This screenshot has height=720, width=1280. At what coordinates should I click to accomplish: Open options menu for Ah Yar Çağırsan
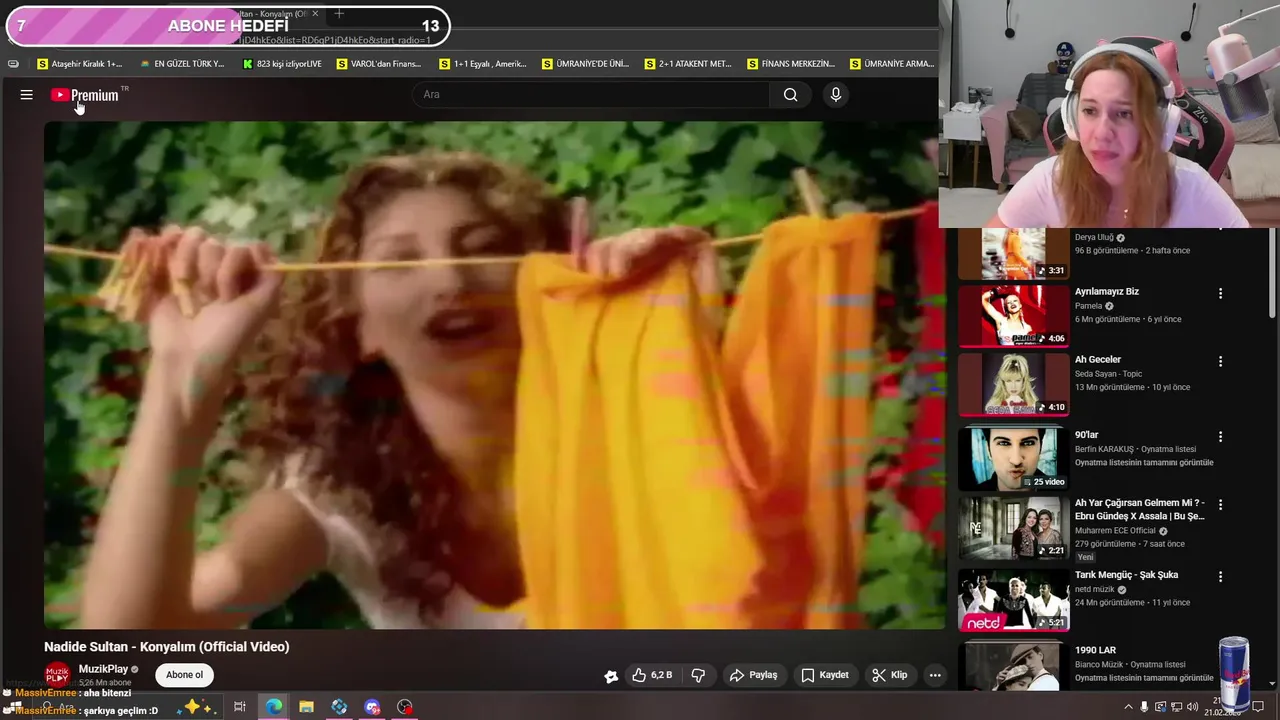pos(1220,504)
